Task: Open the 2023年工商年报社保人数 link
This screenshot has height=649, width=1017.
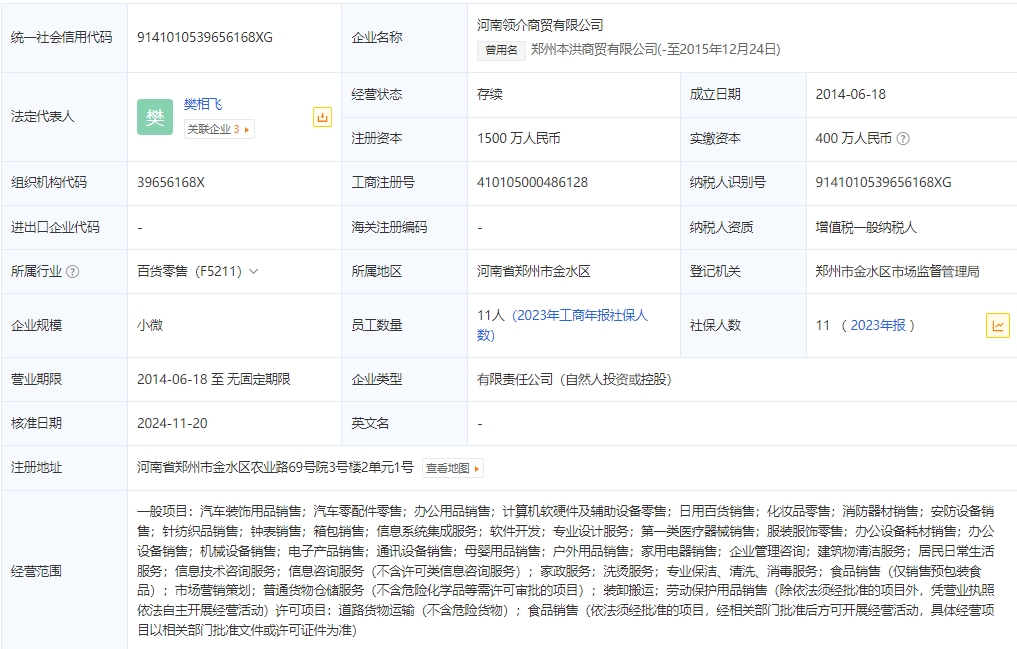Action: pyautogui.click(x=563, y=325)
